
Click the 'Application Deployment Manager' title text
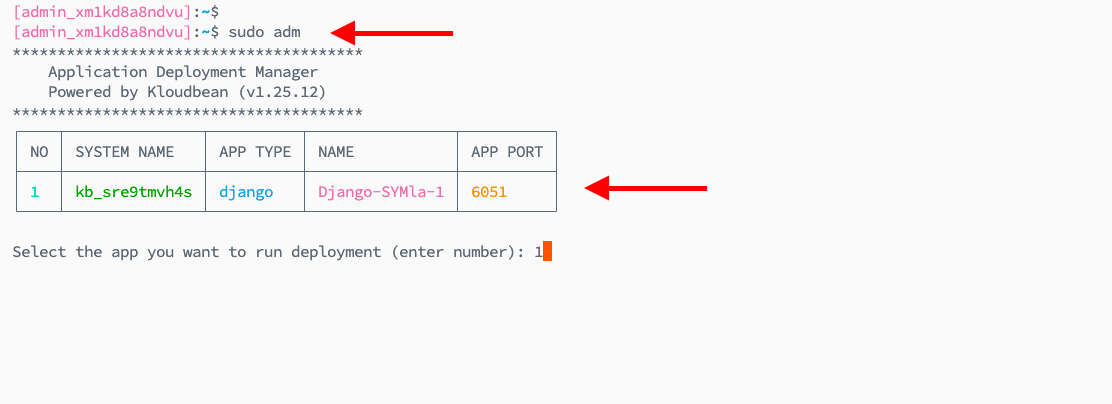[183, 72]
